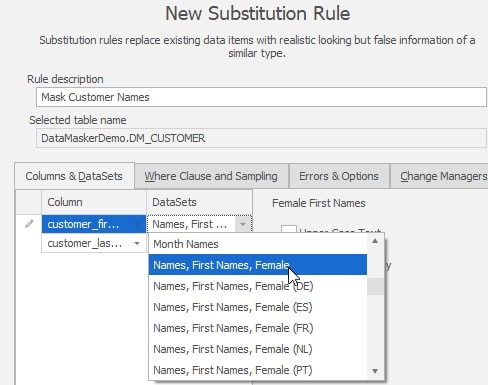Image resolution: width=488 pixels, height=385 pixels.
Task: Click the dropdown list scrollbar thumb
Action: [375, 286]
